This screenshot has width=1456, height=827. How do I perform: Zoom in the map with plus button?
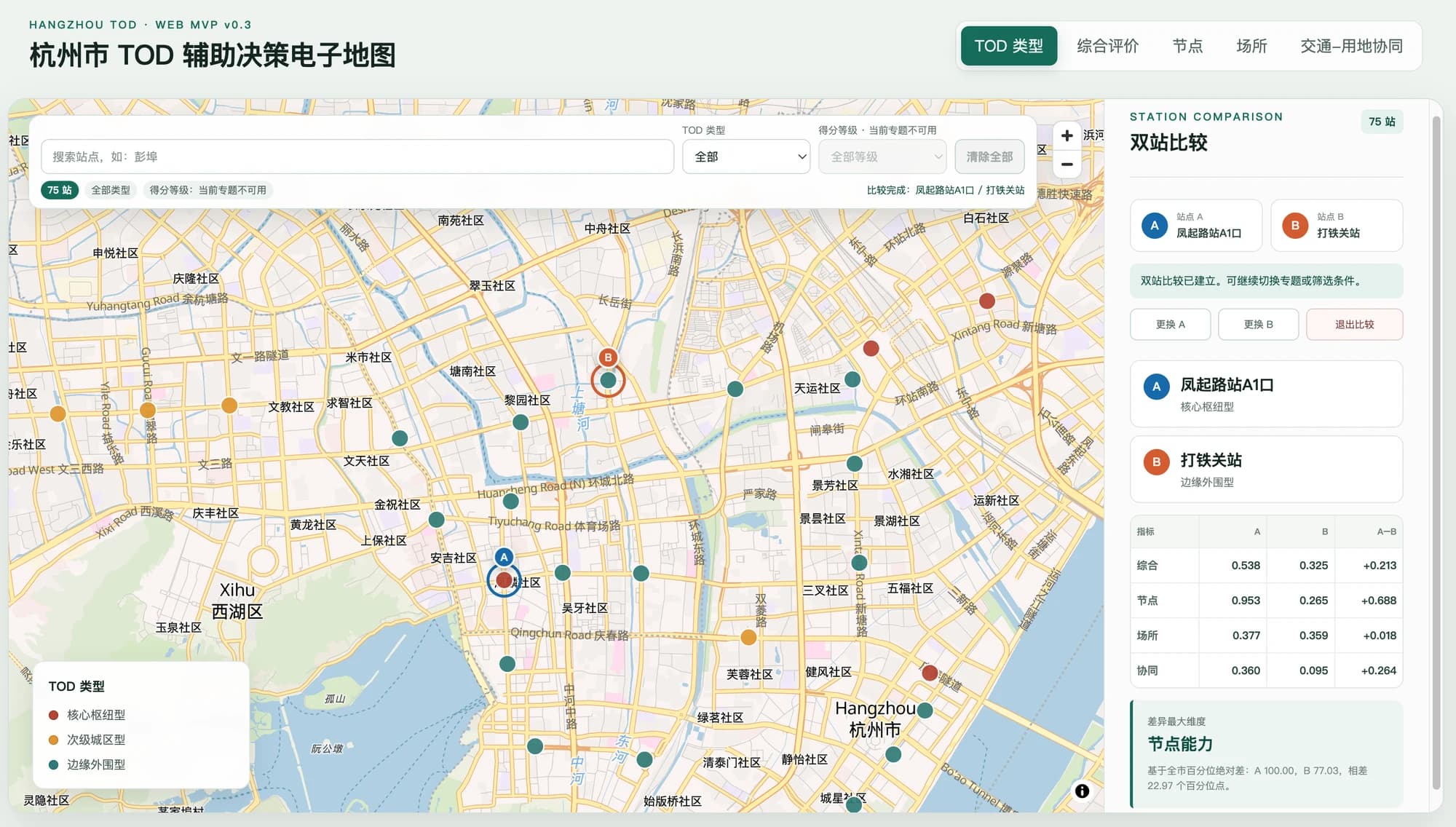pos(1067,136)
